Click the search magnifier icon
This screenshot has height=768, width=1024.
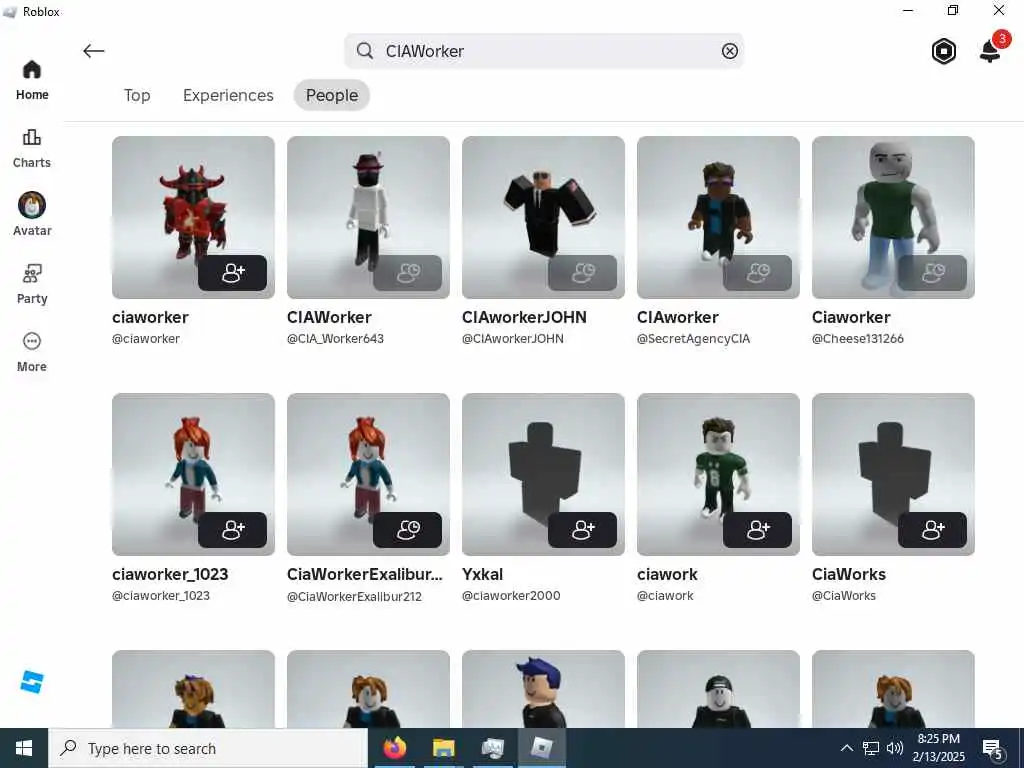pyautogui.click(x=365, y=51)
